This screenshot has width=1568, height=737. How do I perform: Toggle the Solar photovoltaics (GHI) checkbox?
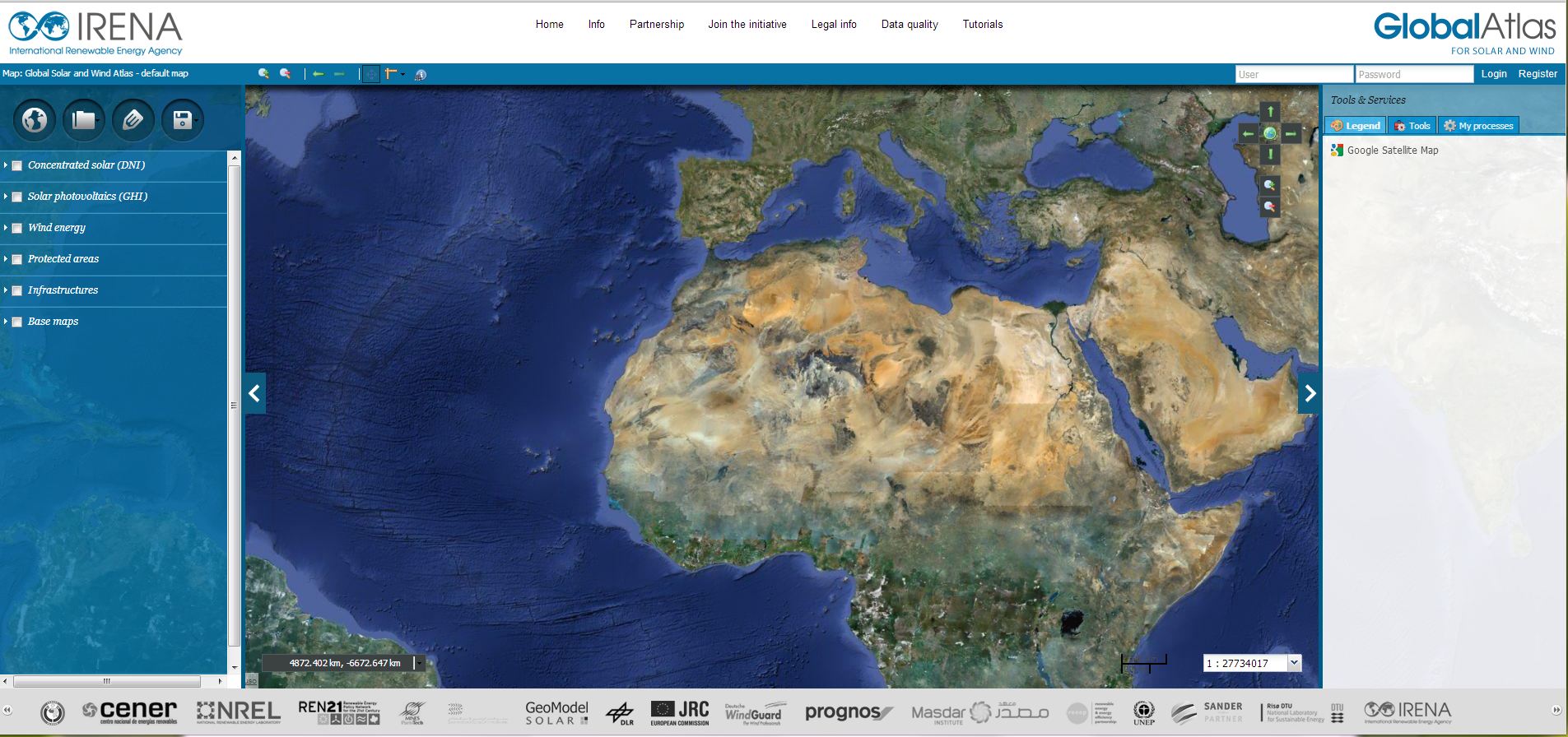pyautogui.click(x=17, y=197)
